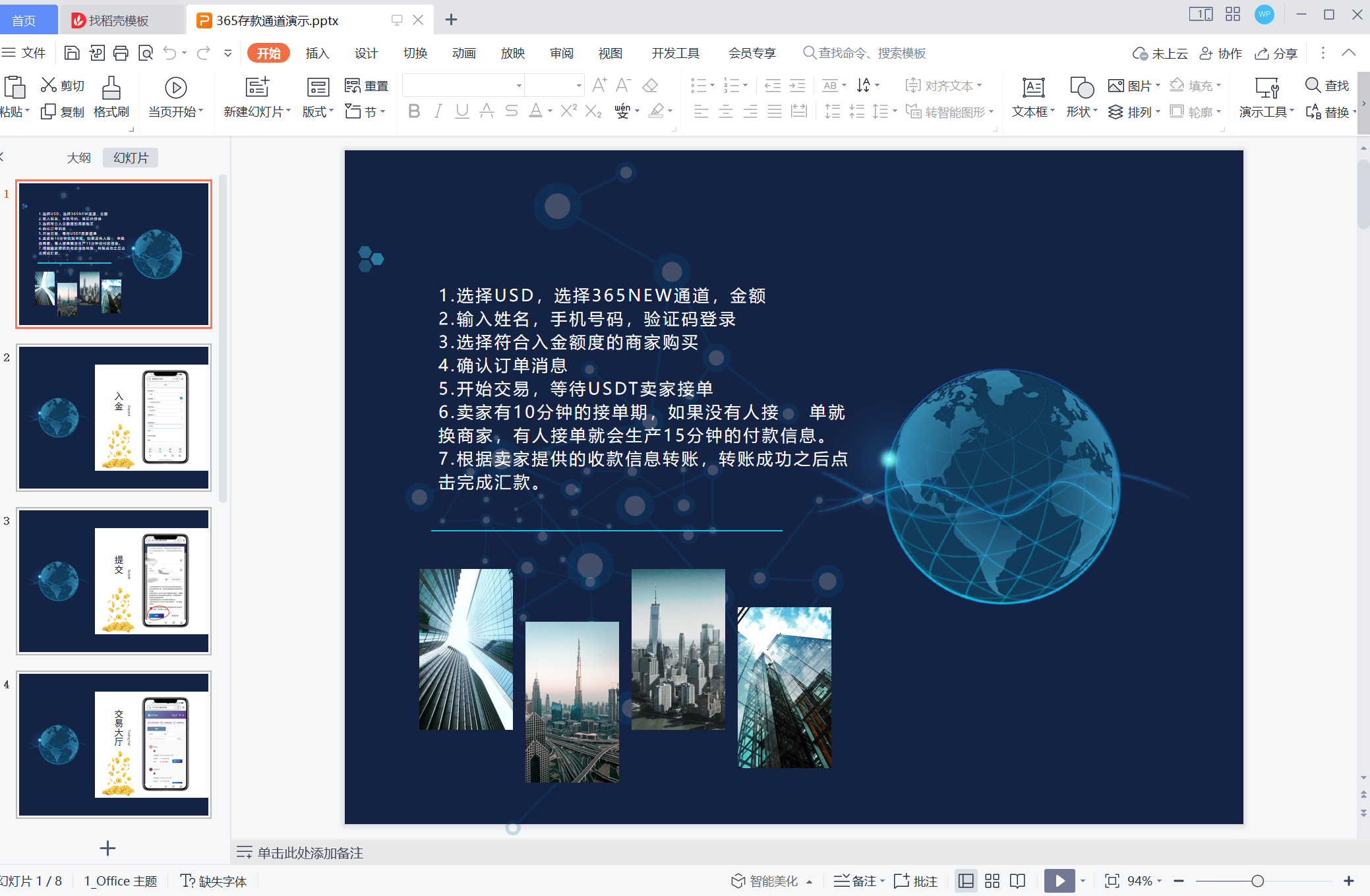The height and width of the screenshot is (896, 1370).
Task: Click the Paste clipboard icon
Action: click(14, 87)
